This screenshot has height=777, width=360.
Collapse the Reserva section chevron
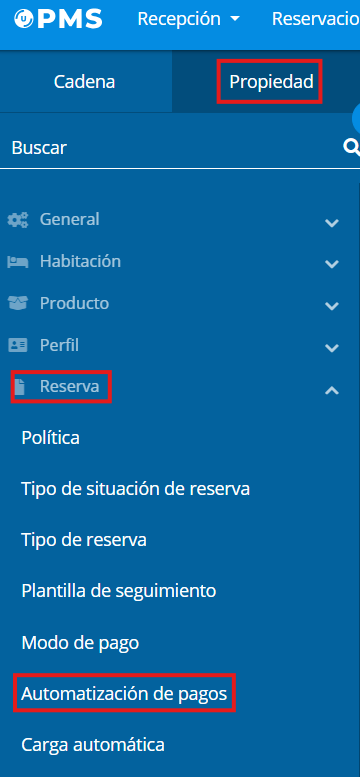pos(332,390)
